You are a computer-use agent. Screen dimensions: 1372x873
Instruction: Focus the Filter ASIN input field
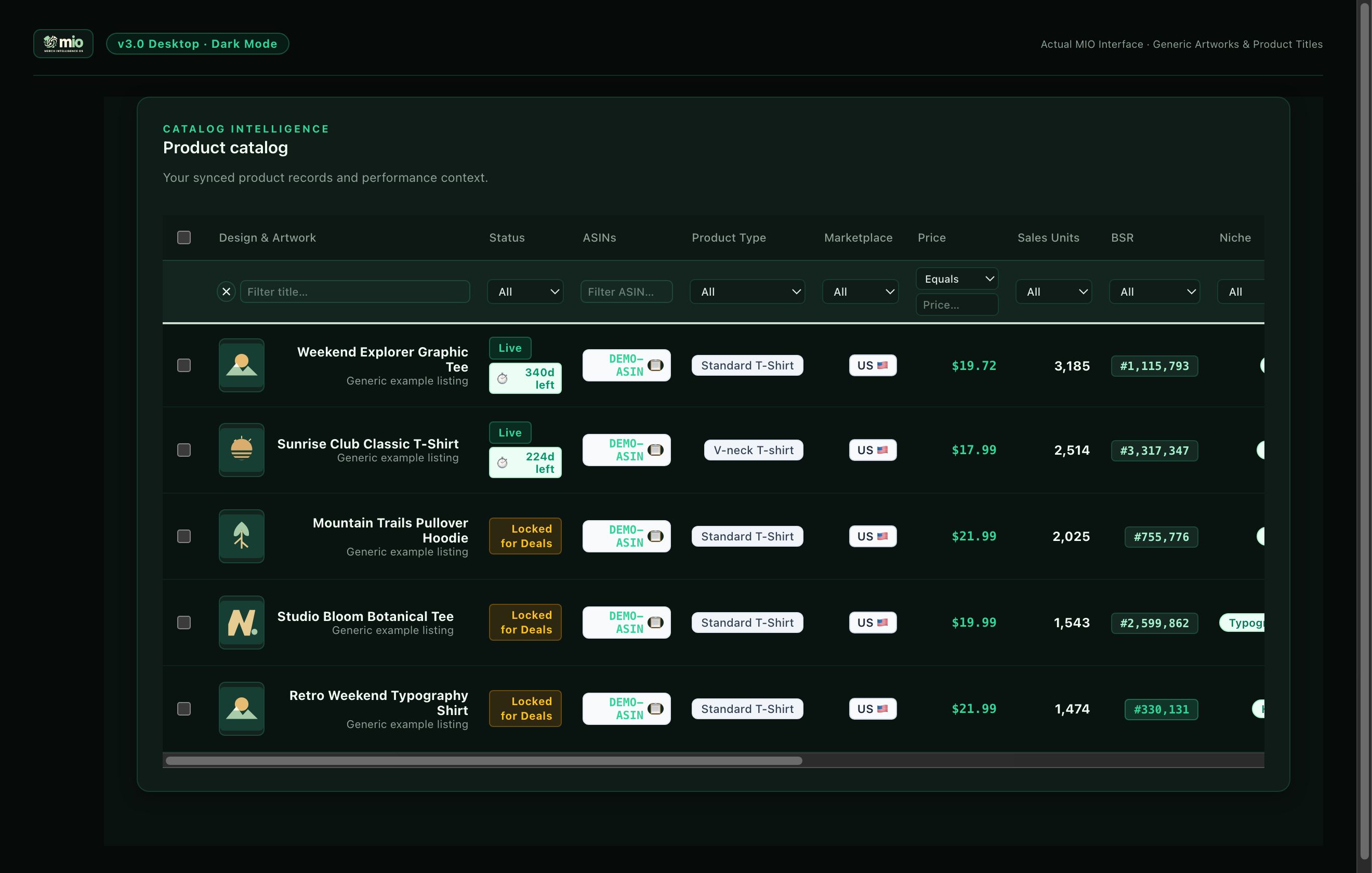(x=627, y=292)
